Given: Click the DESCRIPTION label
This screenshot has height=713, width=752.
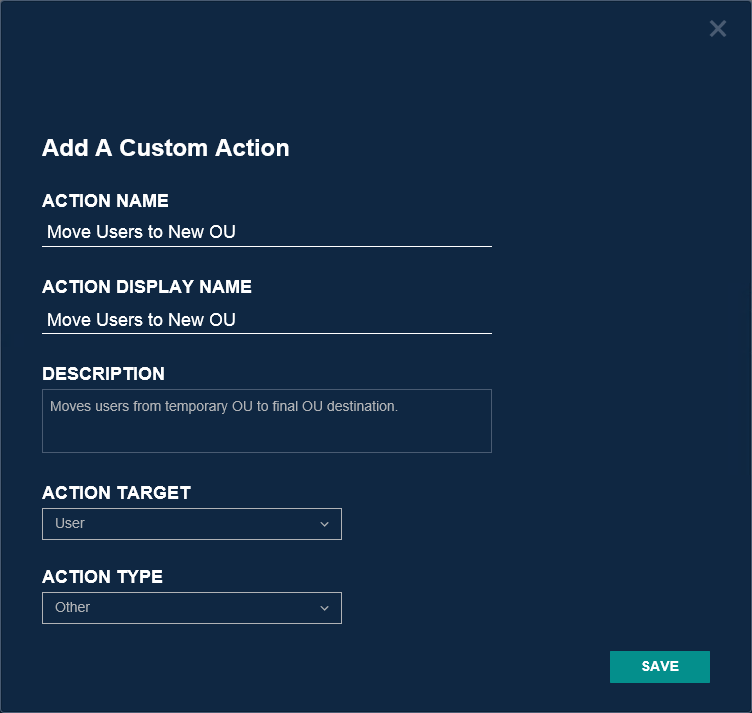Looking at the screenshot, I should coord(103,374).
